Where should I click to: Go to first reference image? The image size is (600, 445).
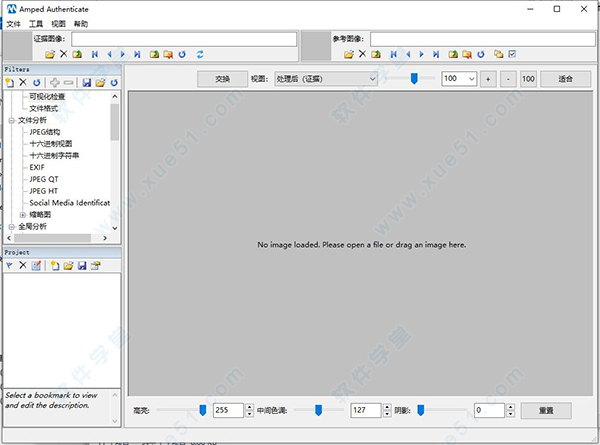(393, 54)
